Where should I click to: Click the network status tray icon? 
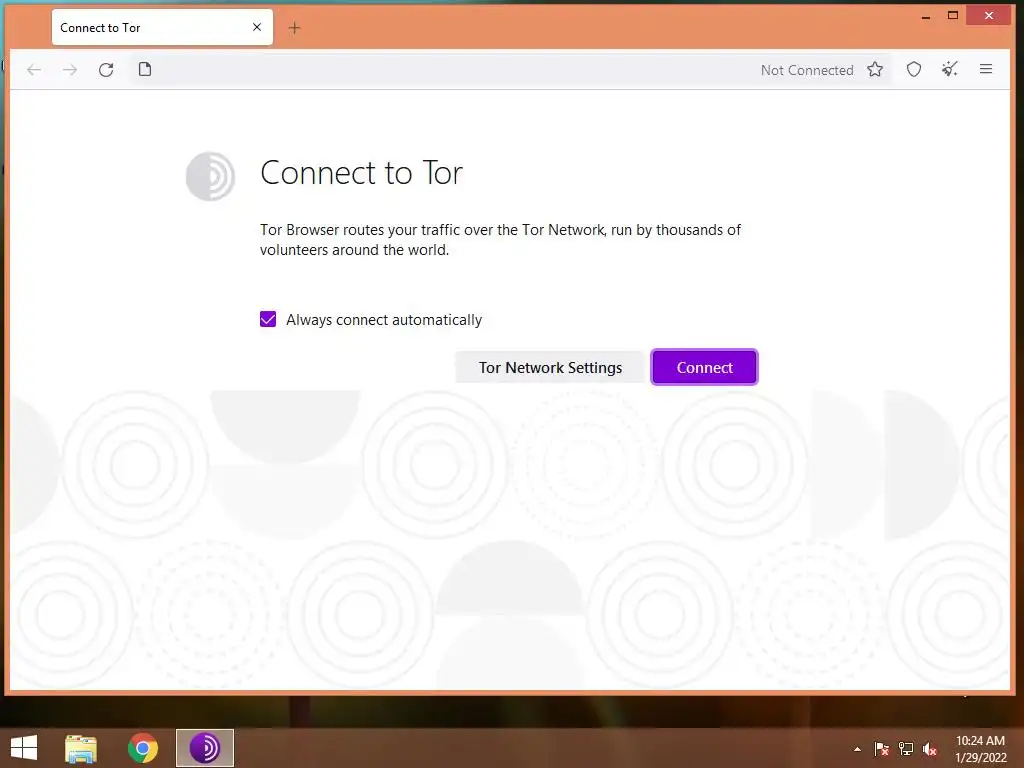[x=906, y=748]
